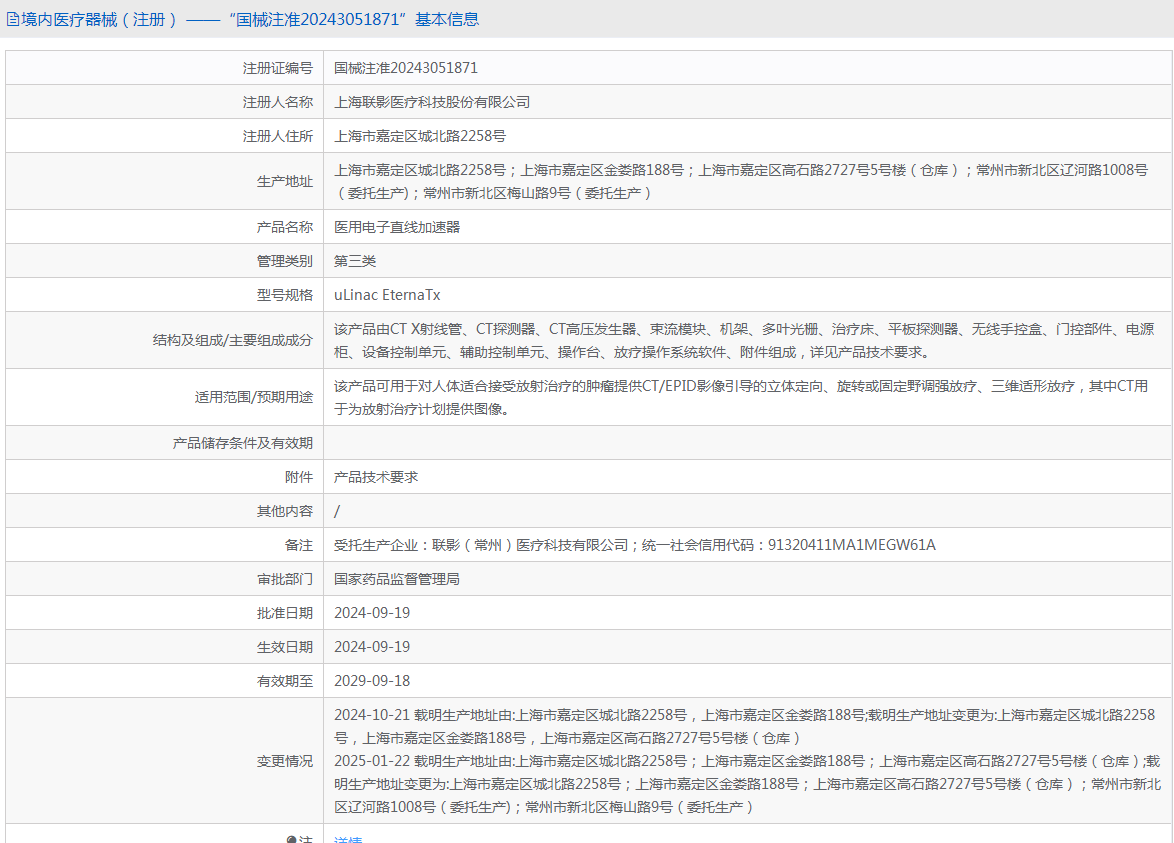1174x843 pixels.
Task: Click the 注册人住所 label
Action: (x=278, y=136)
